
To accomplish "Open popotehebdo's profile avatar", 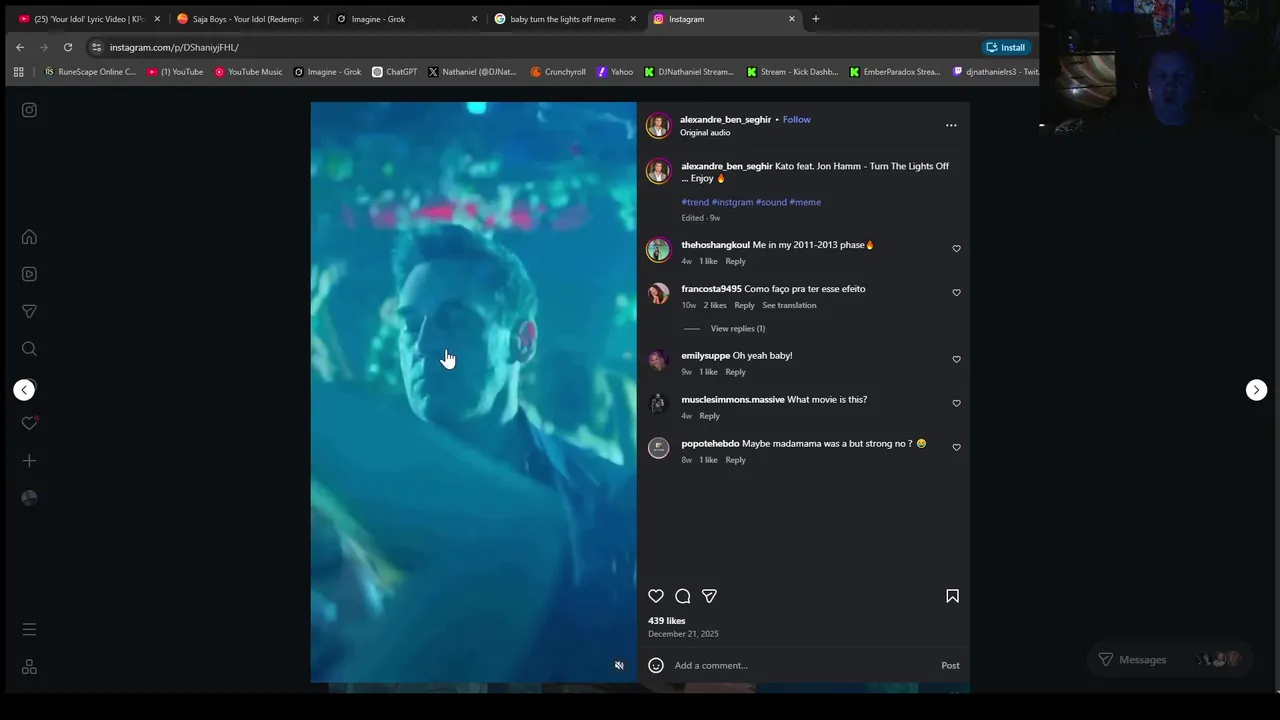I will tap(658, 448).
